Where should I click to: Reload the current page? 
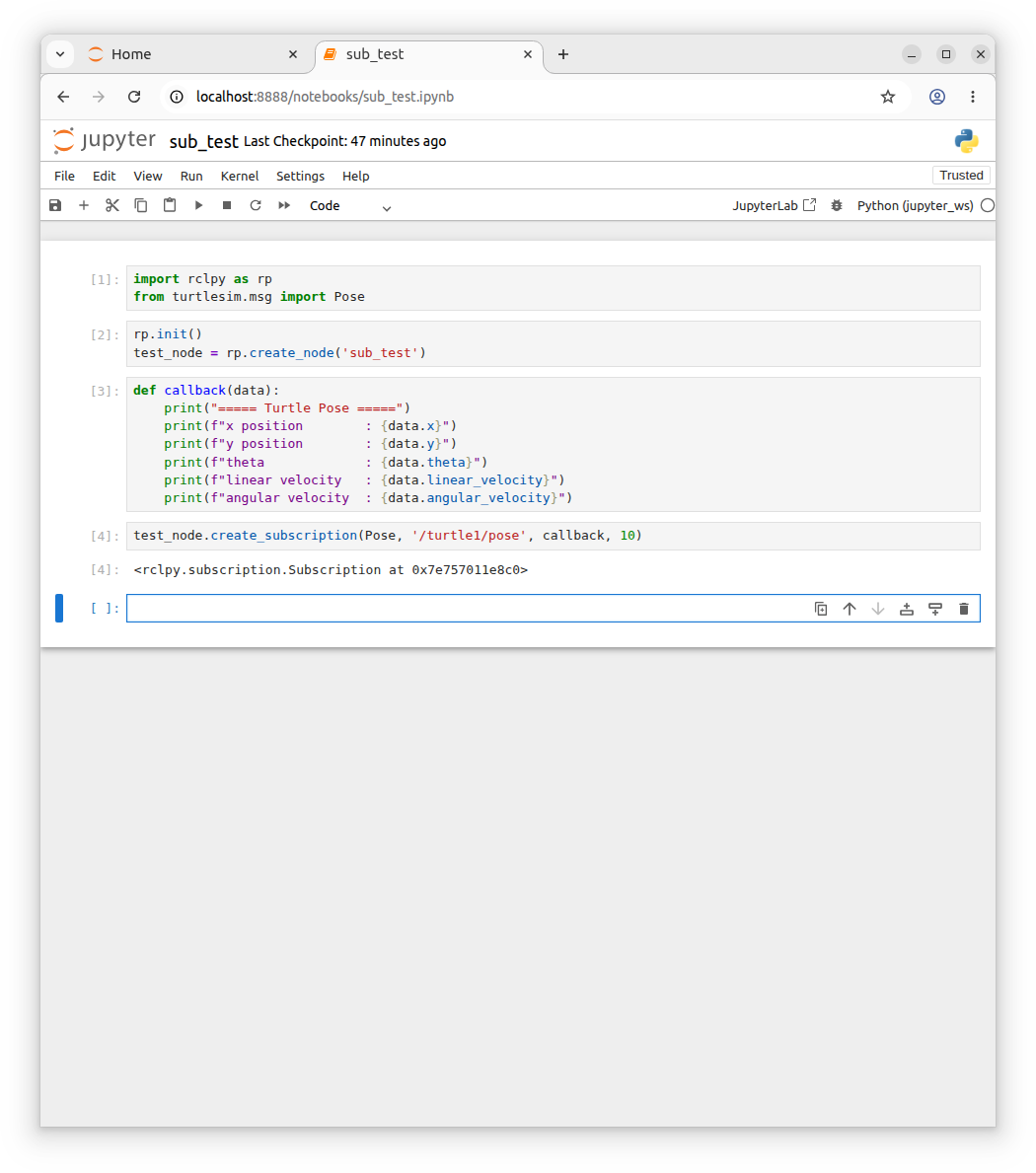(x=134, y=97)
